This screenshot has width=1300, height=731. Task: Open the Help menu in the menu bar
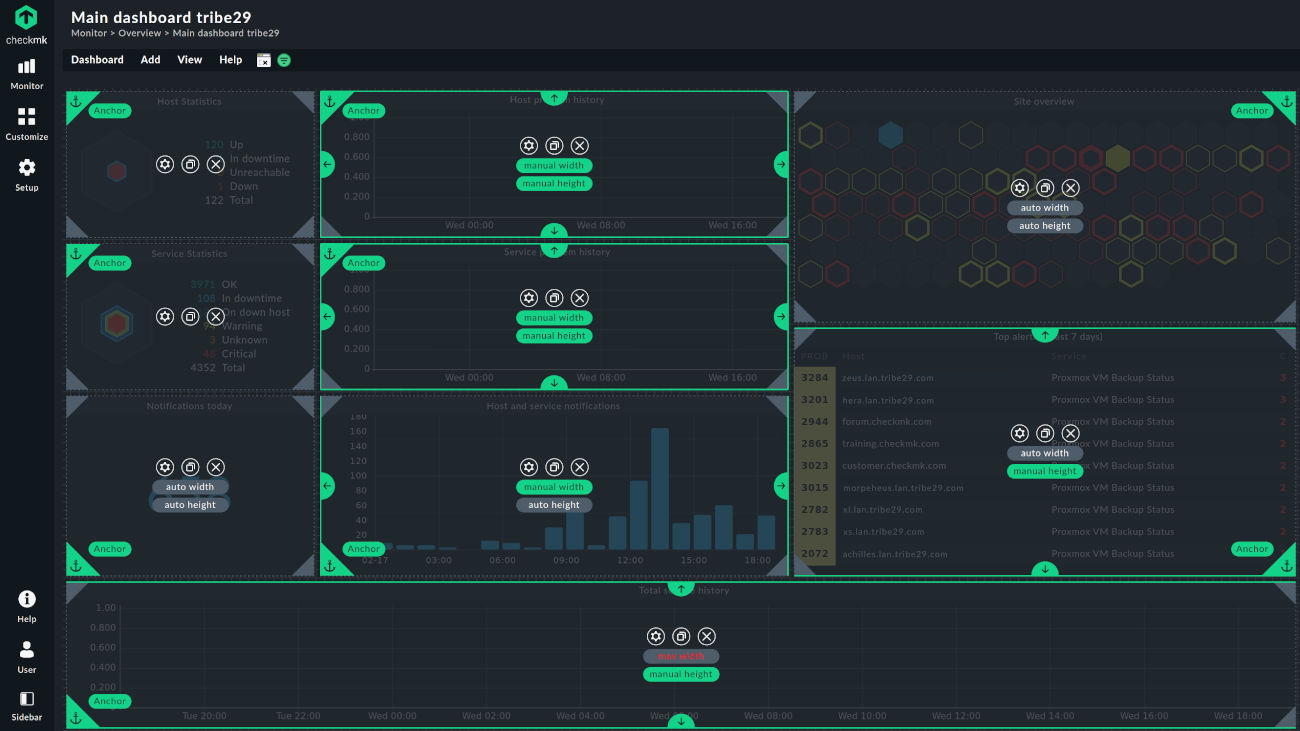(231, 60)
